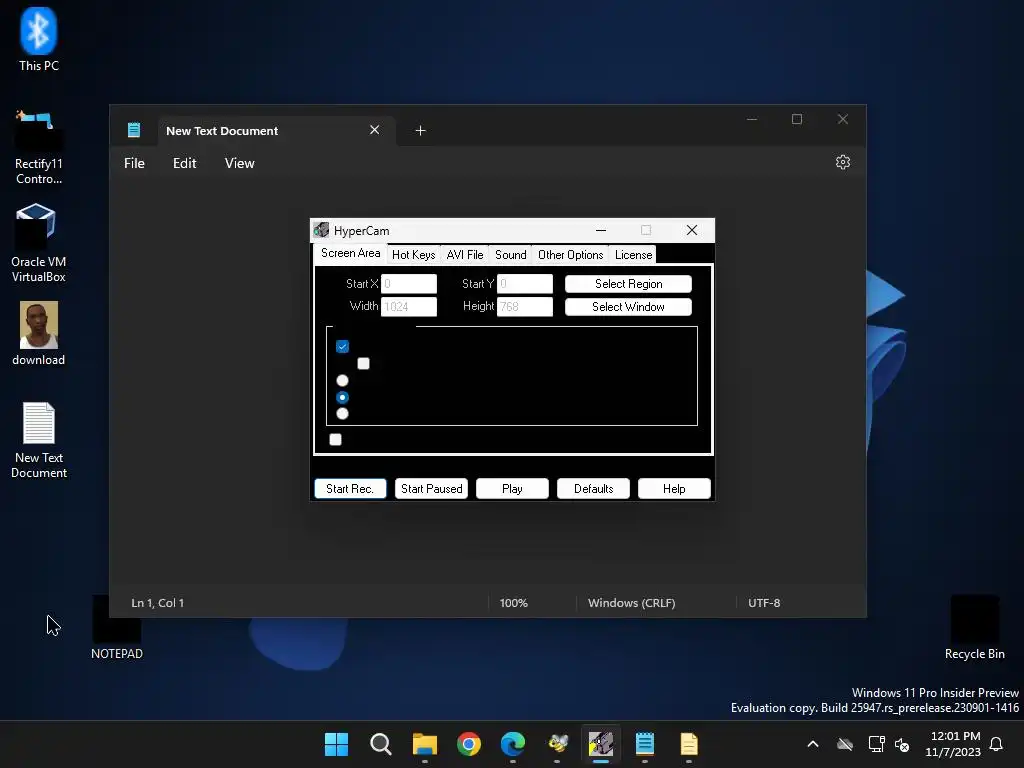Tick the checkbox below the group box
The image size is (1024, 768).
point(336,440)
